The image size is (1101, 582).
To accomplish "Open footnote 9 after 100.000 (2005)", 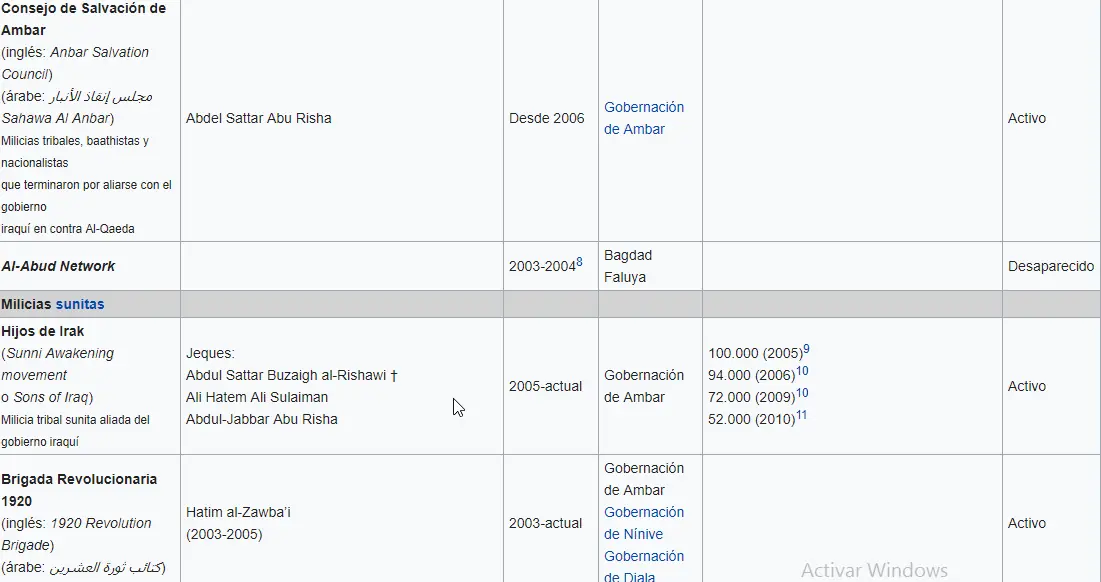I will tap(806, 349).
